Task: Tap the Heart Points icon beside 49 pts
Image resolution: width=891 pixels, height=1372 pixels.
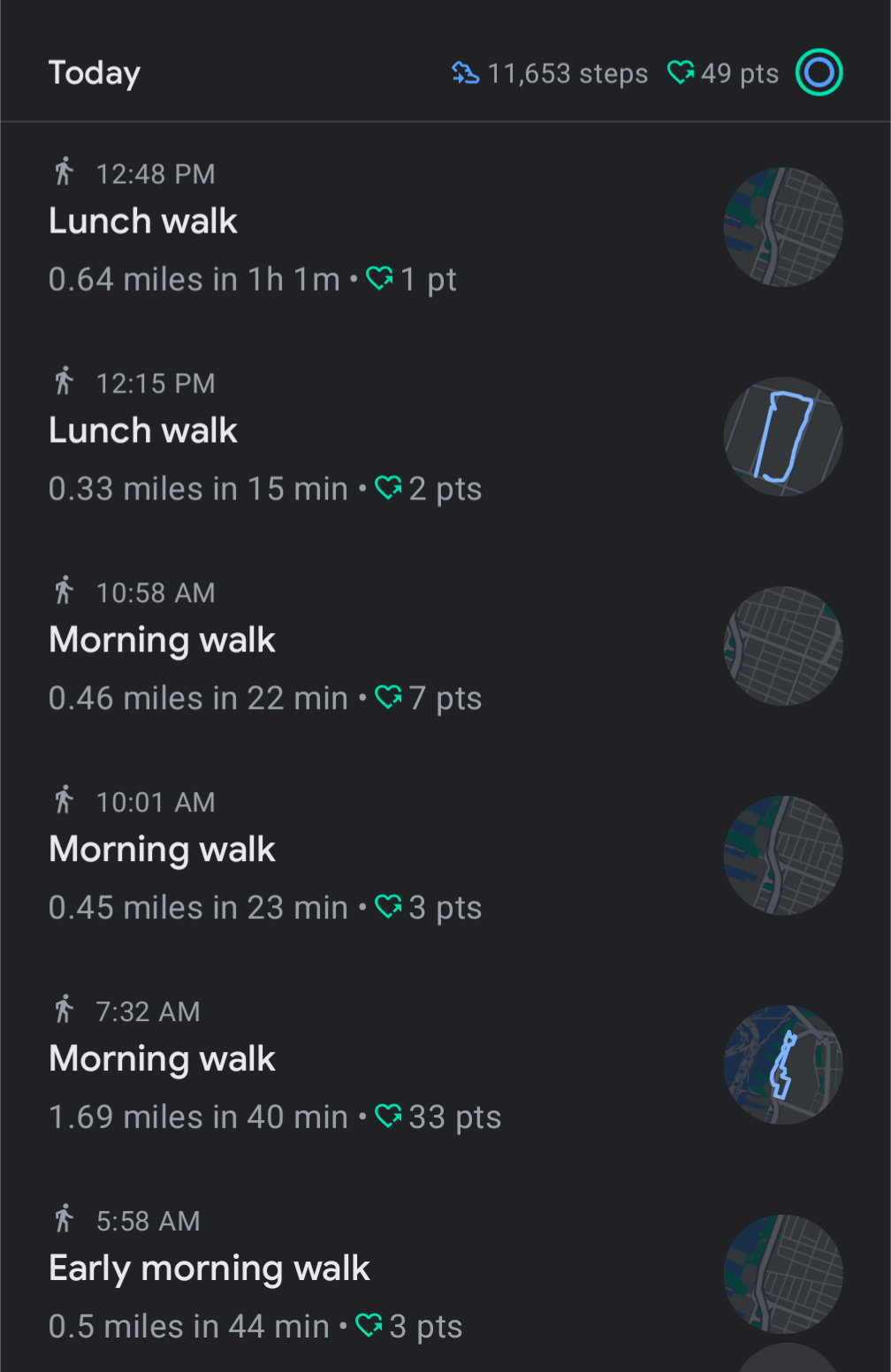Action: pyautogui.click(x=680, y=72)
